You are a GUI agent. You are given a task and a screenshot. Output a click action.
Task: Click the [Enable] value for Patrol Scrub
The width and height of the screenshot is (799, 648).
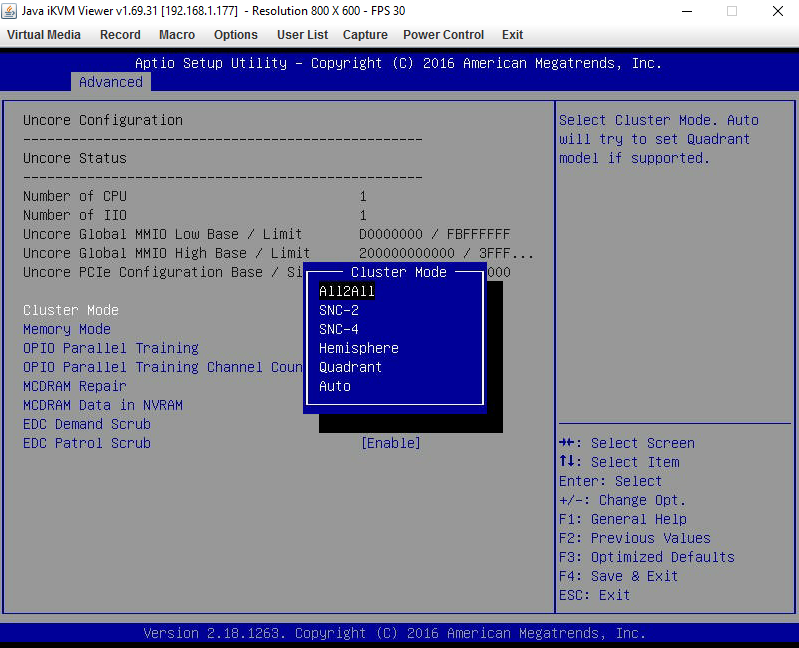(391, 443)
